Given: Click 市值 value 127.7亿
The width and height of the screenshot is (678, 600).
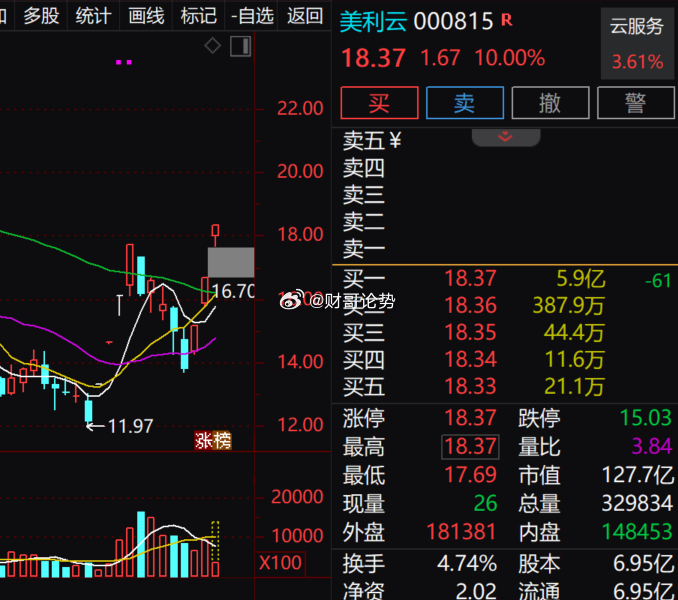Looking at the screenshot, I should point(637,475).
